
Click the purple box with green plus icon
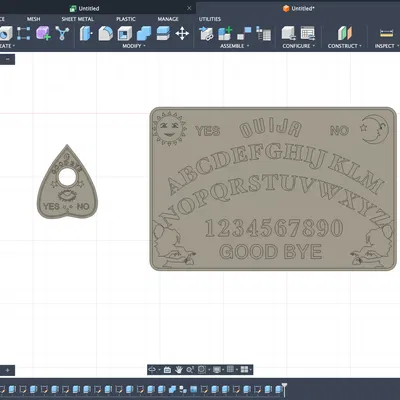tap(43, 33)
